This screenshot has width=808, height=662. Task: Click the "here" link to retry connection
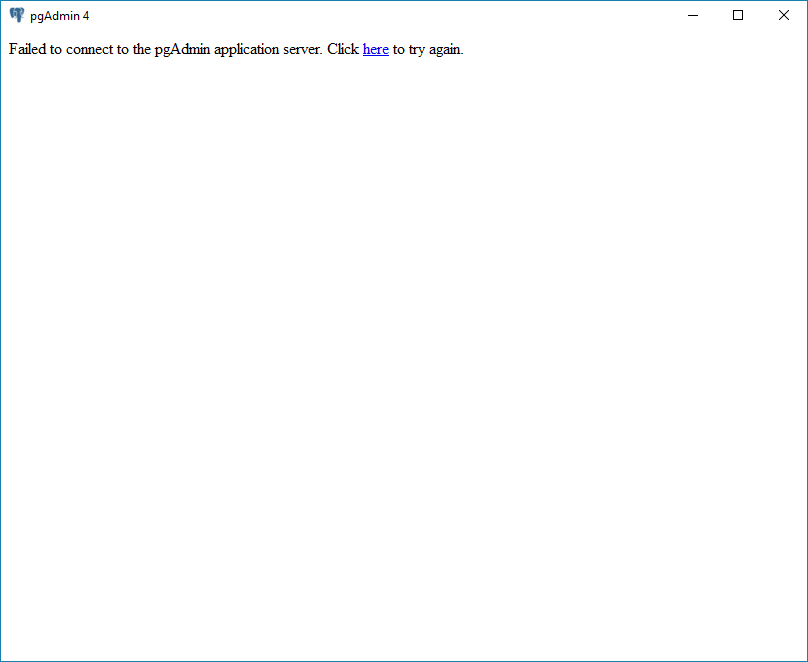click(375, 49)
